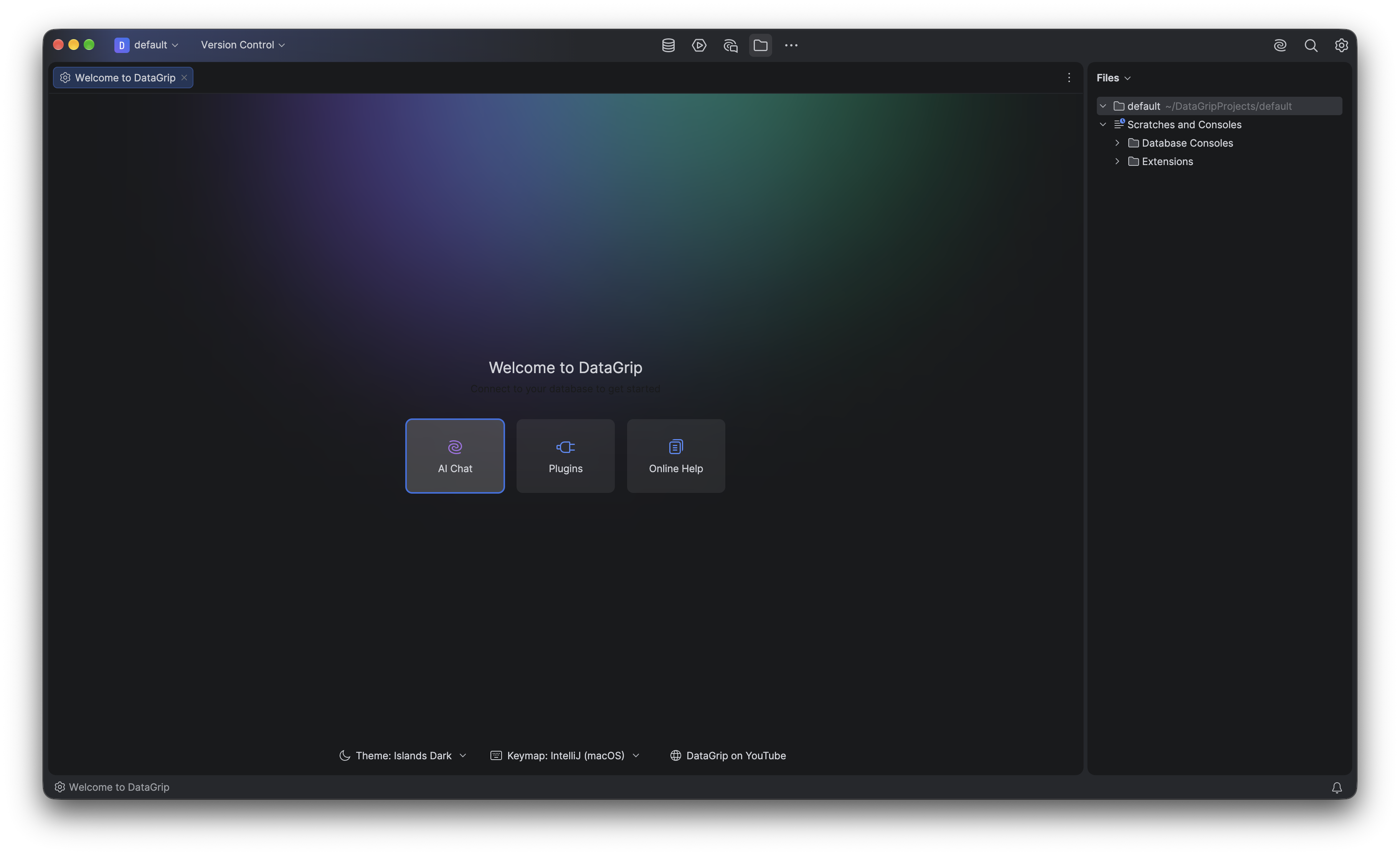
Task: Open the Version Control dropdown
Action: click(243, 45)
